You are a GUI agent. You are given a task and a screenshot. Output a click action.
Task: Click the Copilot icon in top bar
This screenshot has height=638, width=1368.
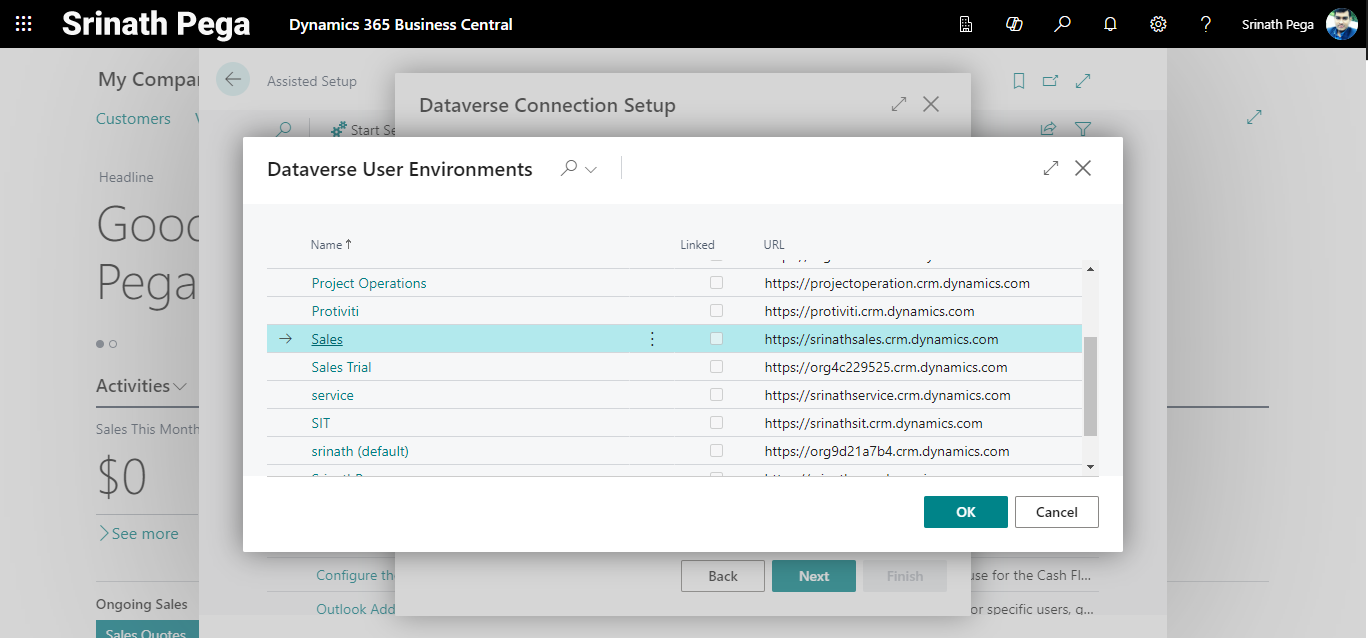[x=1014, y=24]
